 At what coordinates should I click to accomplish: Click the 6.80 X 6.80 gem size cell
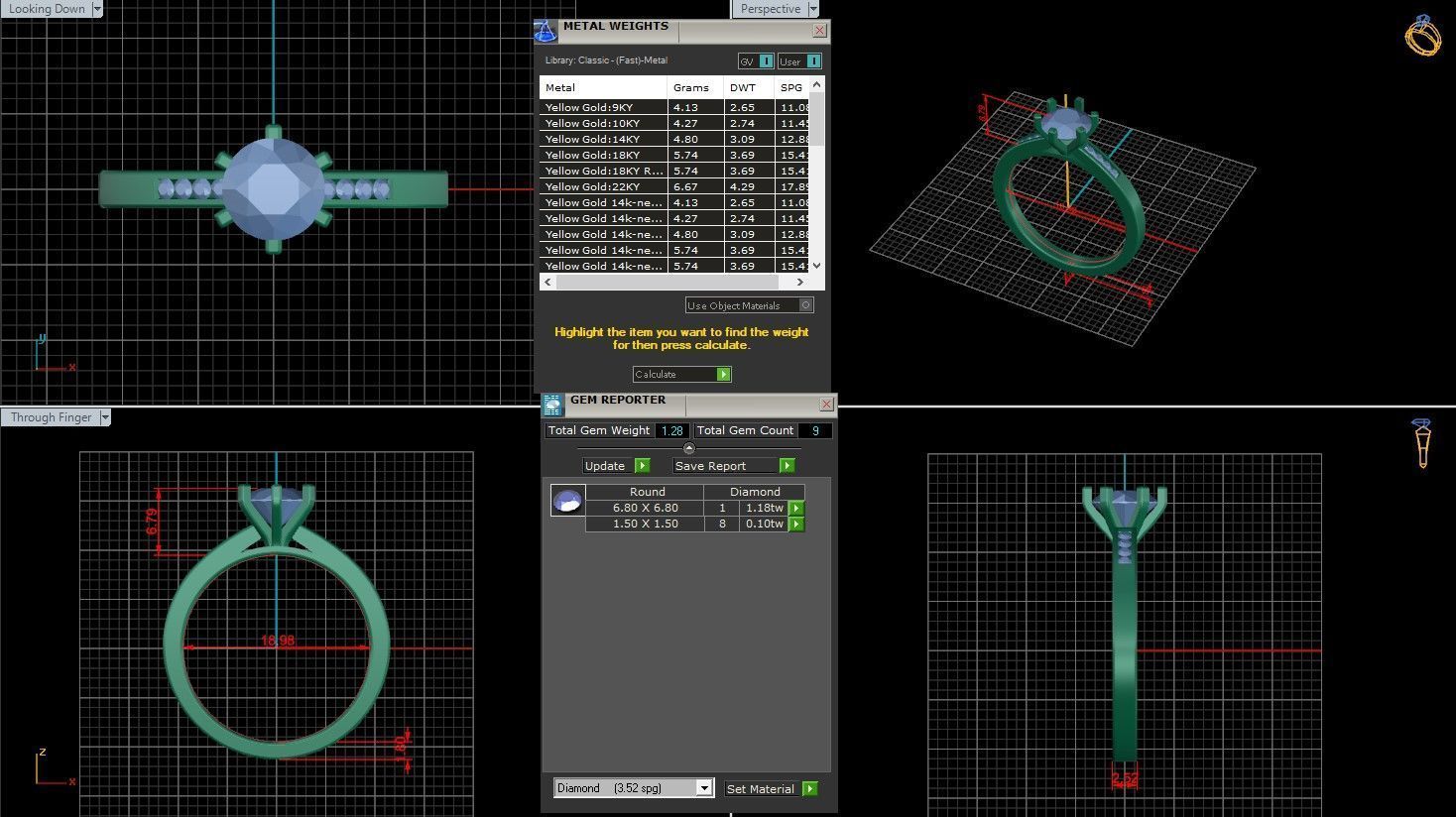pyautogui.click(x=645, y=508)
